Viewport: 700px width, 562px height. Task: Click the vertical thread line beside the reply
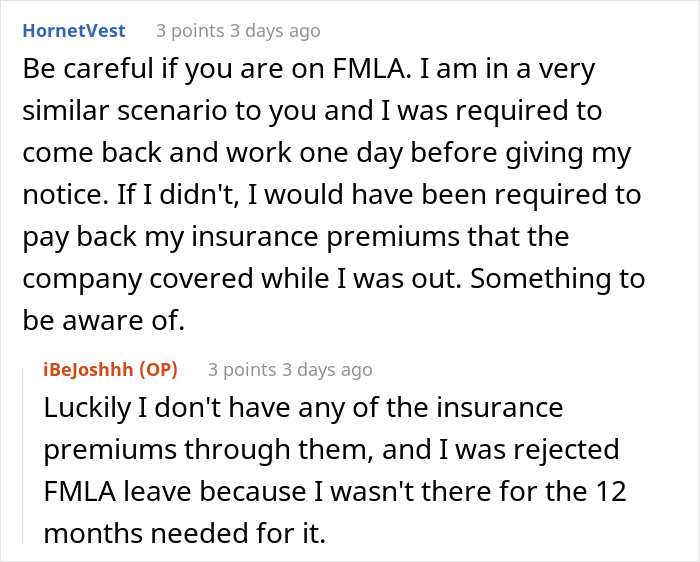(25, 452)
